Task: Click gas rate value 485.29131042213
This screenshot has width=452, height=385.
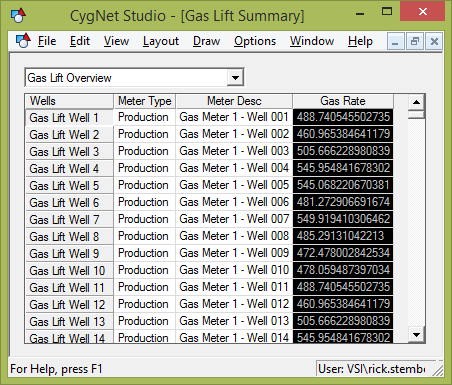Action: [343, 236]
